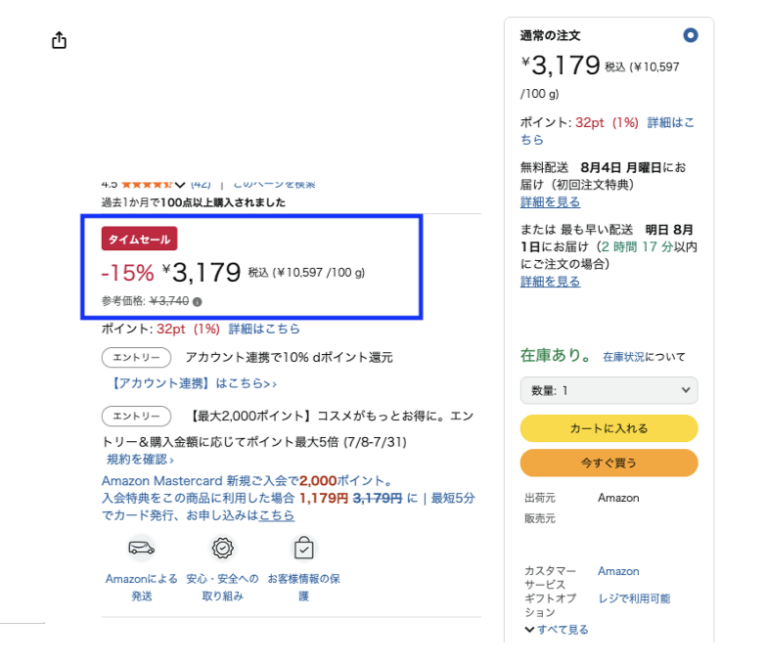Click the 在庫状況 link
This screenshot has height=662, width=768.
pos(622,357)
